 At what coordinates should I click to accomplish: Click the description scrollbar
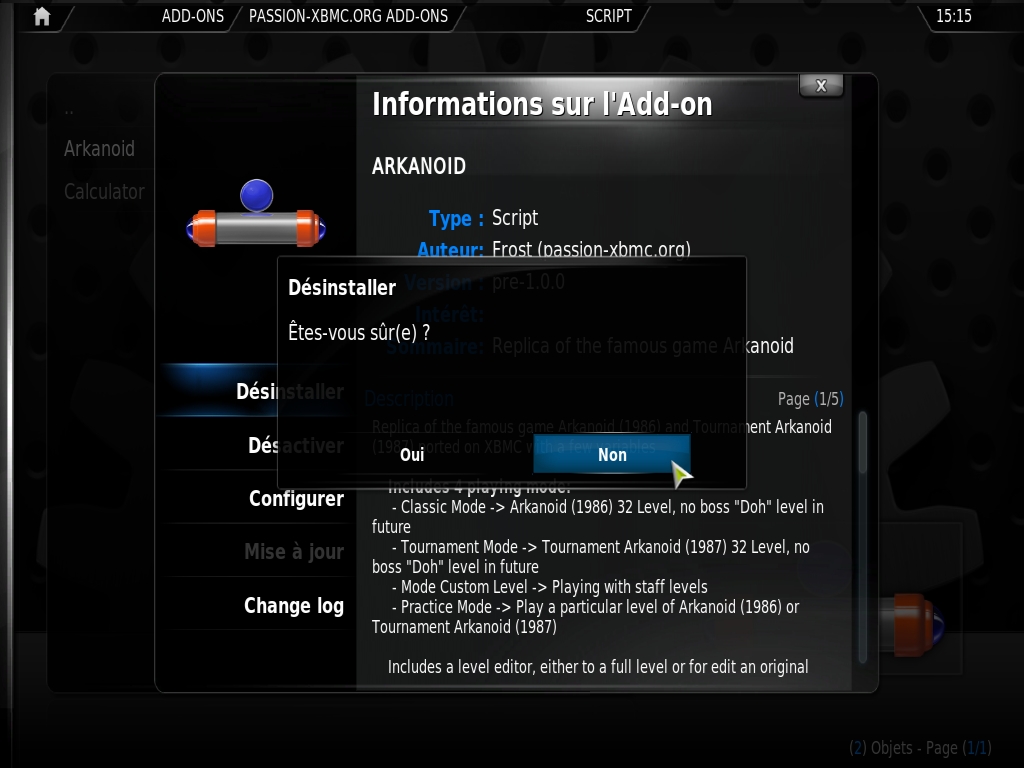tap(863, 537)
